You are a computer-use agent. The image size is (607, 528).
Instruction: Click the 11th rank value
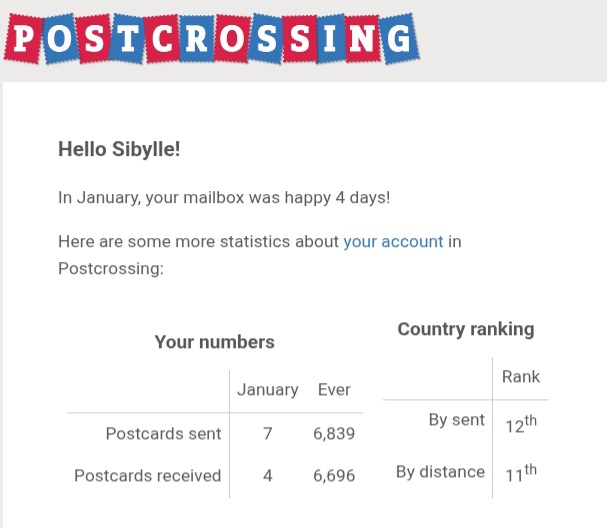pyautogui.click(x=520, y=474)
